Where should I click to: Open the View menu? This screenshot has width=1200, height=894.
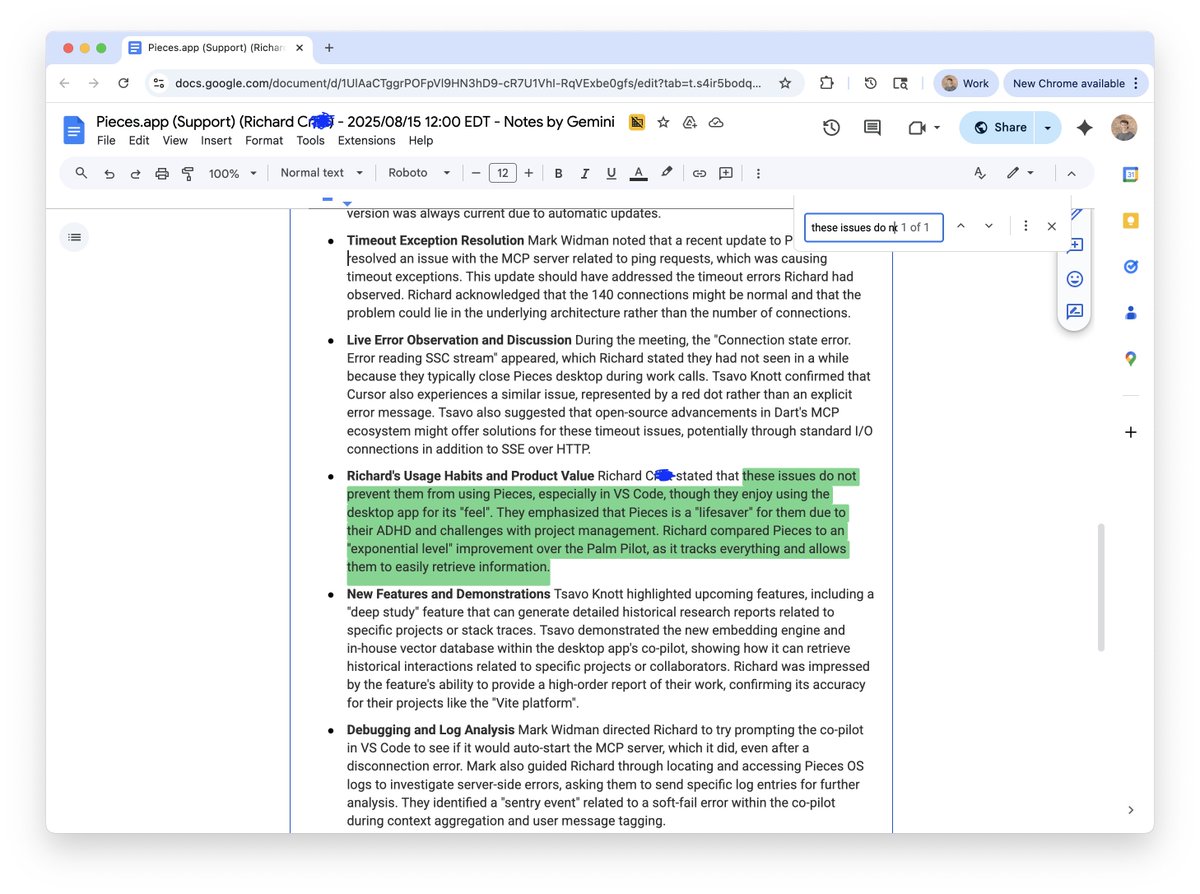point(175,141)
